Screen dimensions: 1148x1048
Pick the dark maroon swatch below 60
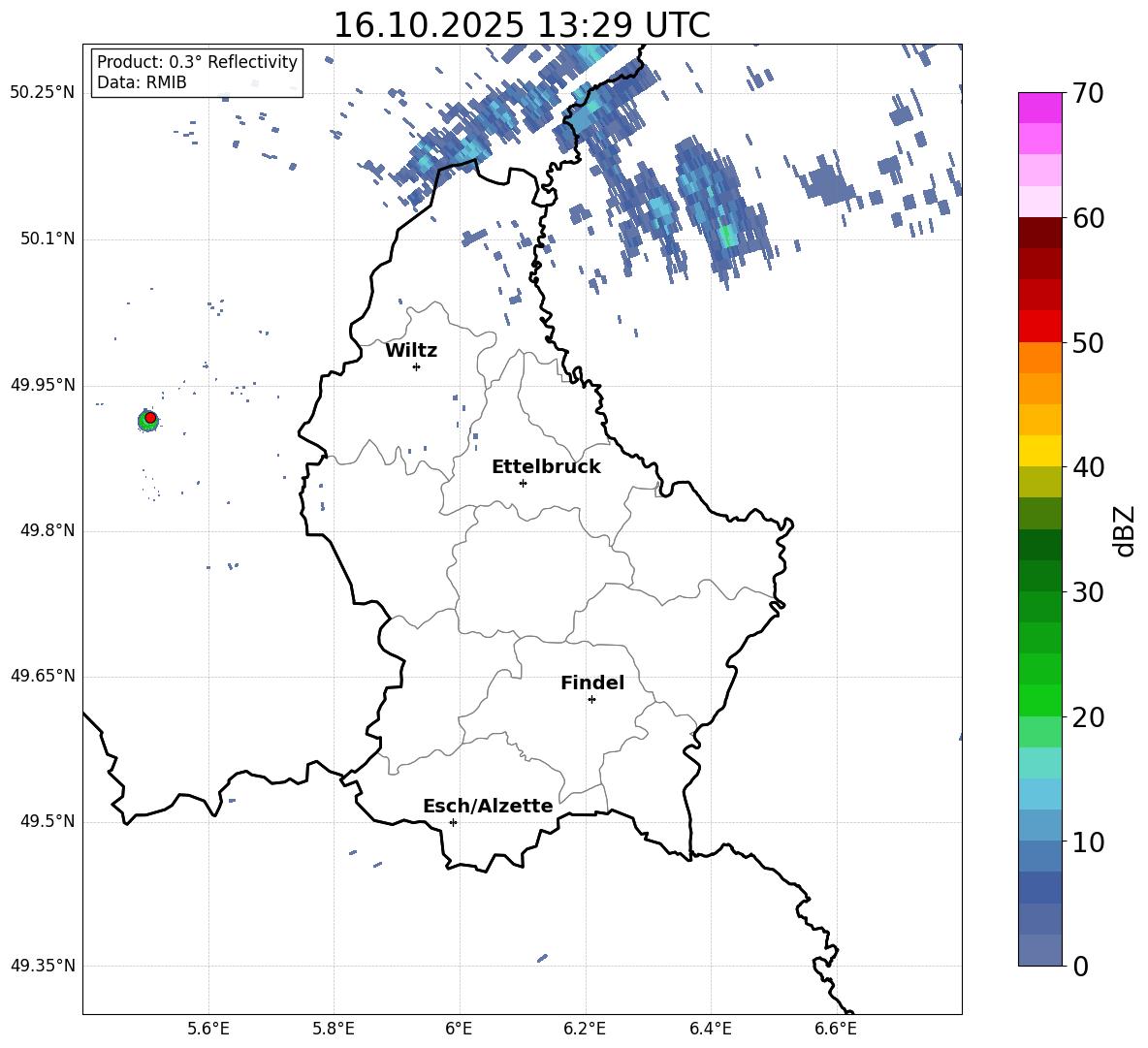pos(1040,233)
